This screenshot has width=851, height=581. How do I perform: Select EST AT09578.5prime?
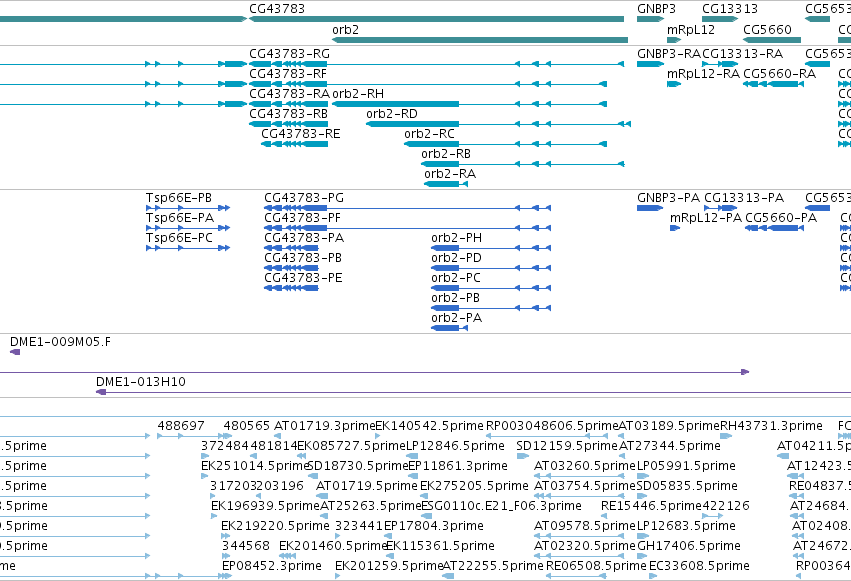pos(585,526)
